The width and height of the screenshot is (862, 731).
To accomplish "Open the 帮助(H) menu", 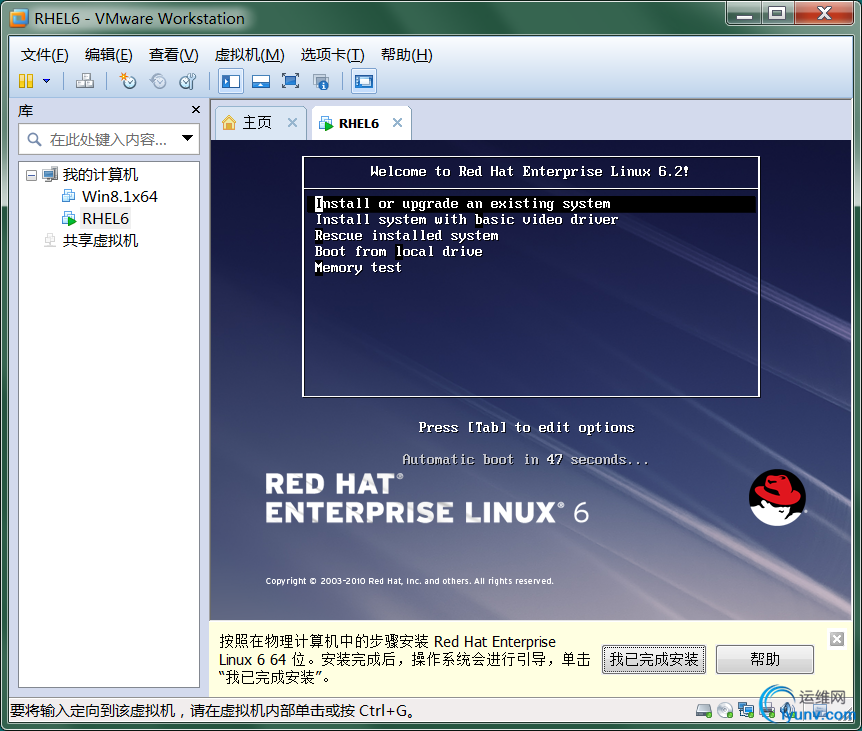I will pos(407,55).
